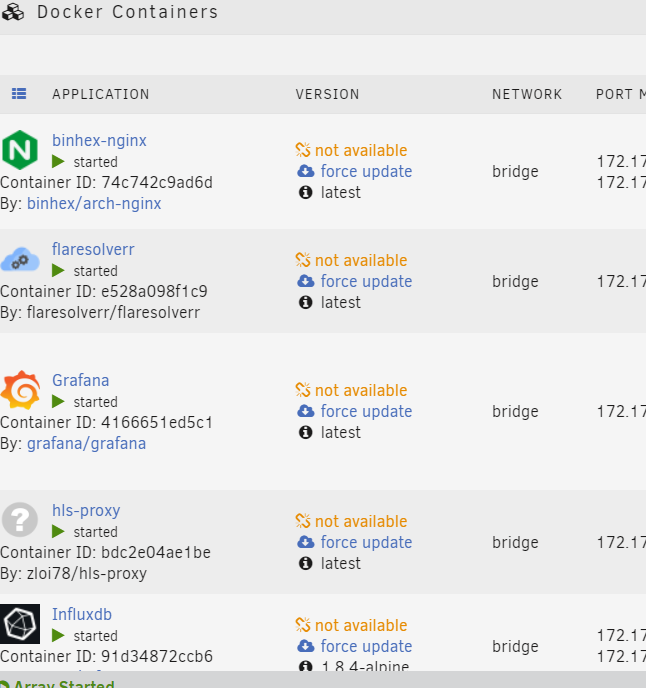Click the binhex-nginx green N icon

point(20,150)
